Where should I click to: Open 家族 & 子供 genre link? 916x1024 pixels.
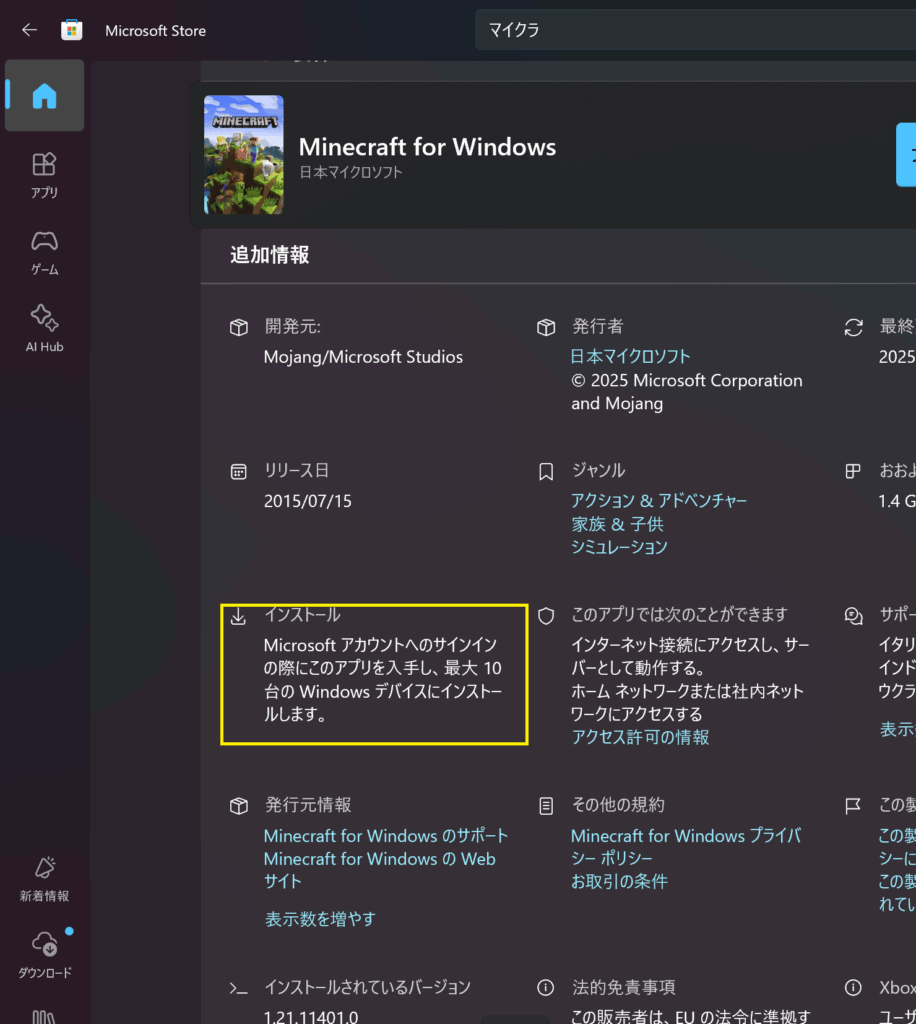[x=617, y=524]
